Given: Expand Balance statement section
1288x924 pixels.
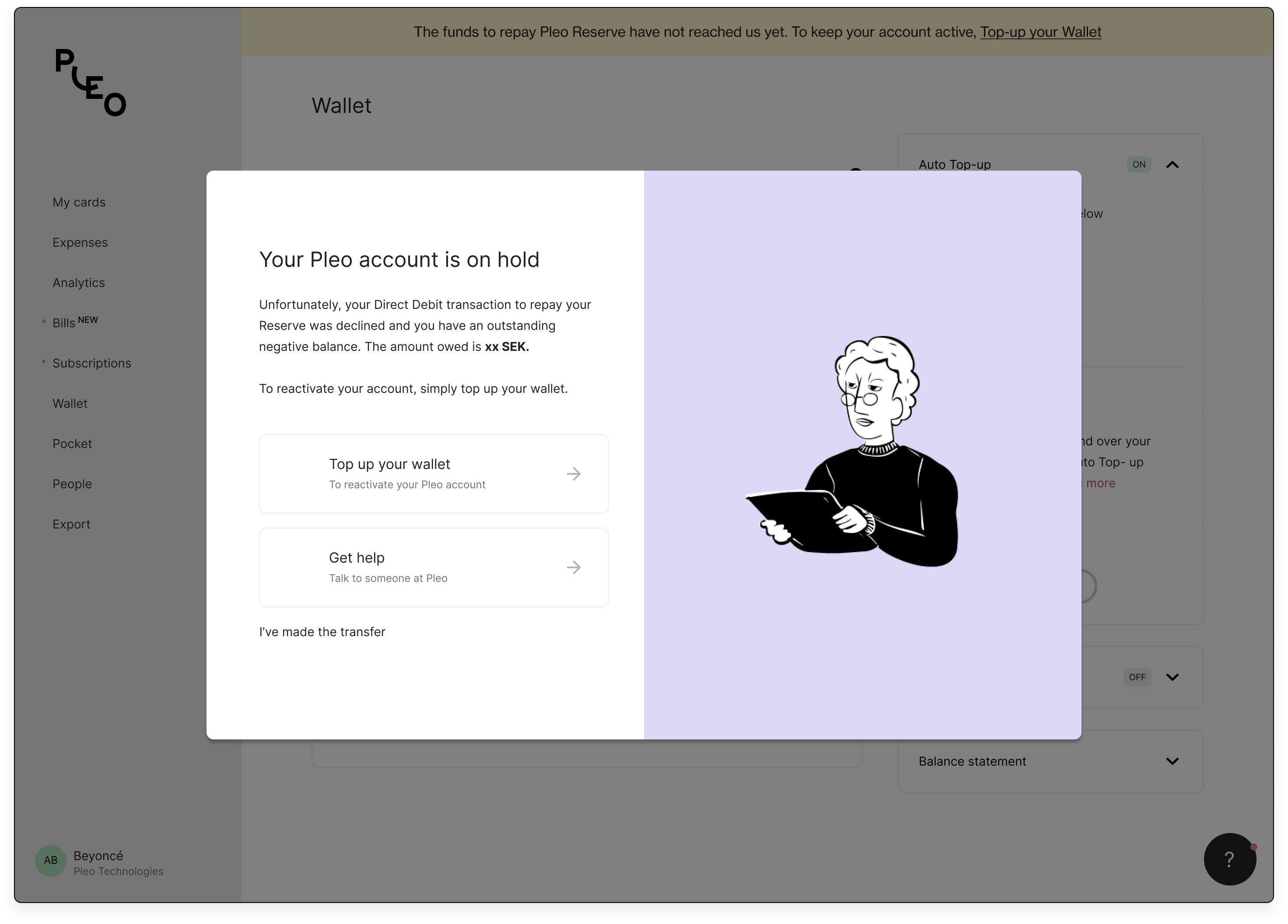Looking at the screenshot, I should pos(1172,761).
